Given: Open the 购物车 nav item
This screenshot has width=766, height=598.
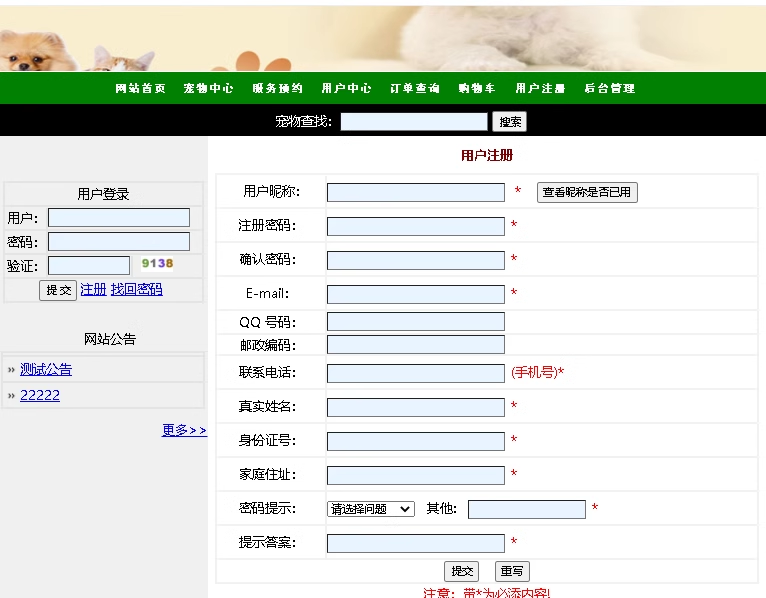Looking at the screenshot, I should click(x=477, y=88).
